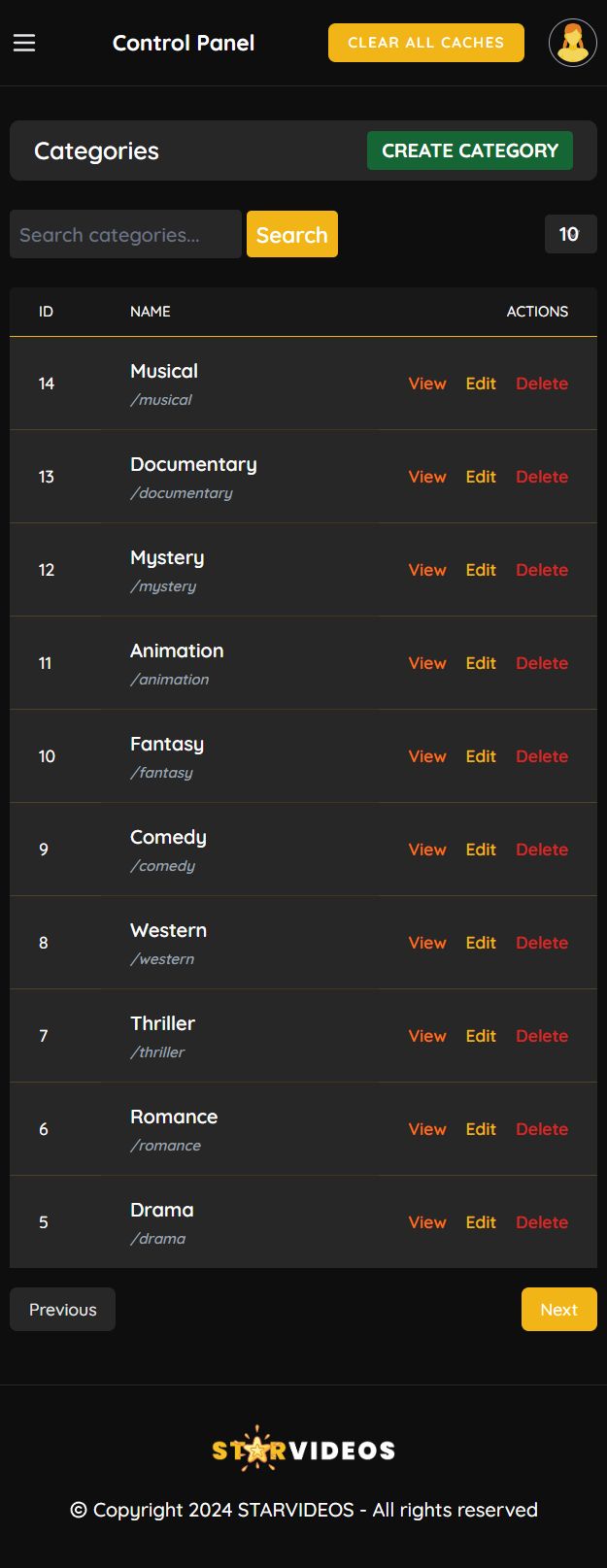Edit the Thriller category
The image size is (607, 1568).
point(481,1036)
